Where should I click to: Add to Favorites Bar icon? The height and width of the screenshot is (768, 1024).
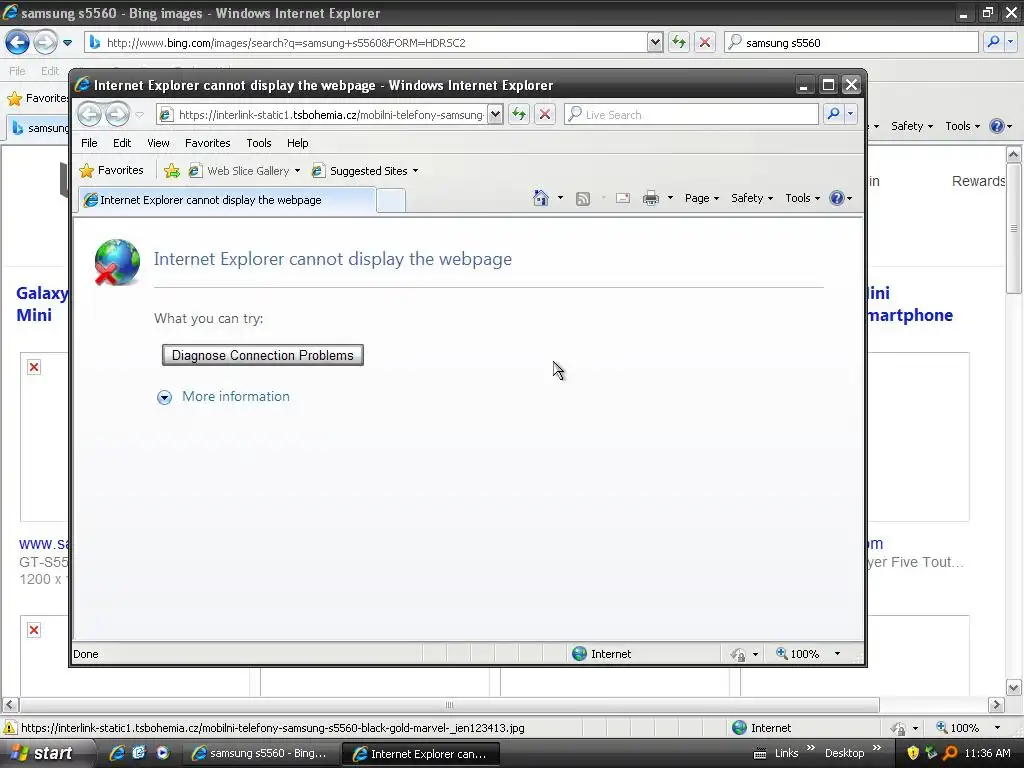click(172, 171)
